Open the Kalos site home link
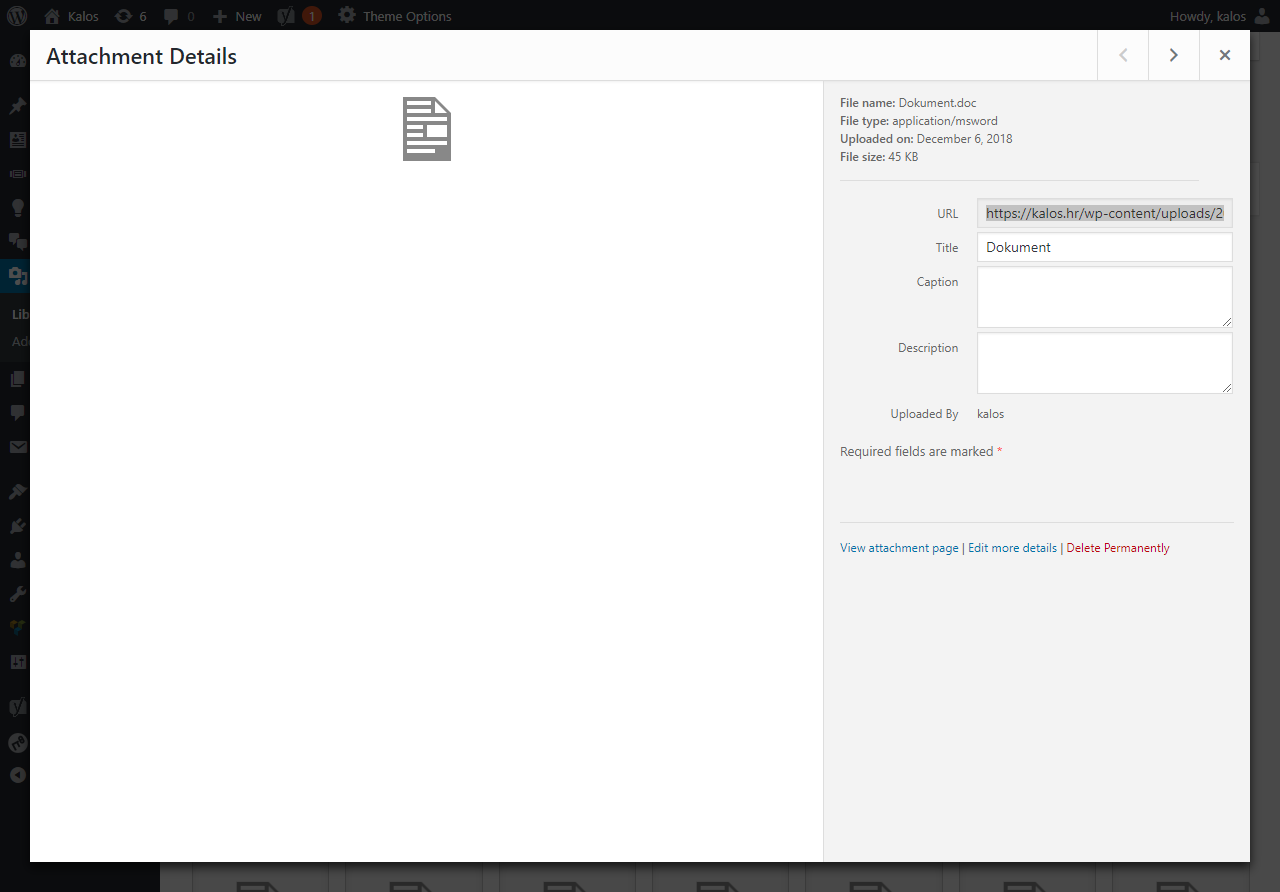The height and width of the screenshot is (892, 1280). pos(72,16)
